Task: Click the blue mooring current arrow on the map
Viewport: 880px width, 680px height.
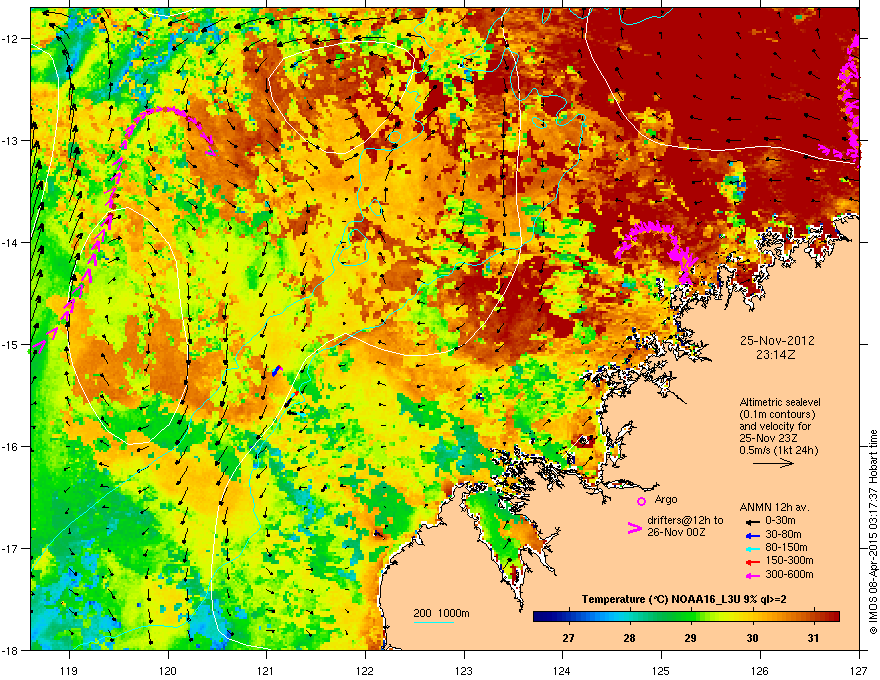Action: [277, 370]
